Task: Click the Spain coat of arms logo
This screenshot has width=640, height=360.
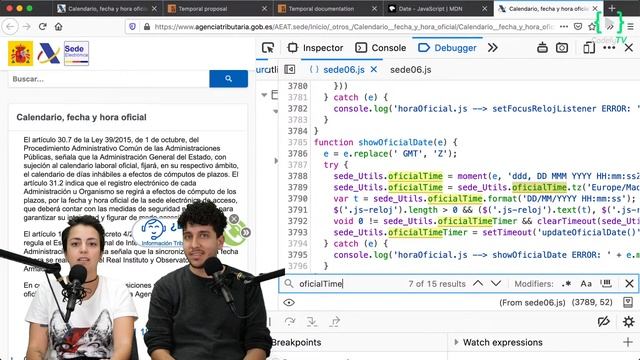Action: click(20, 53)
